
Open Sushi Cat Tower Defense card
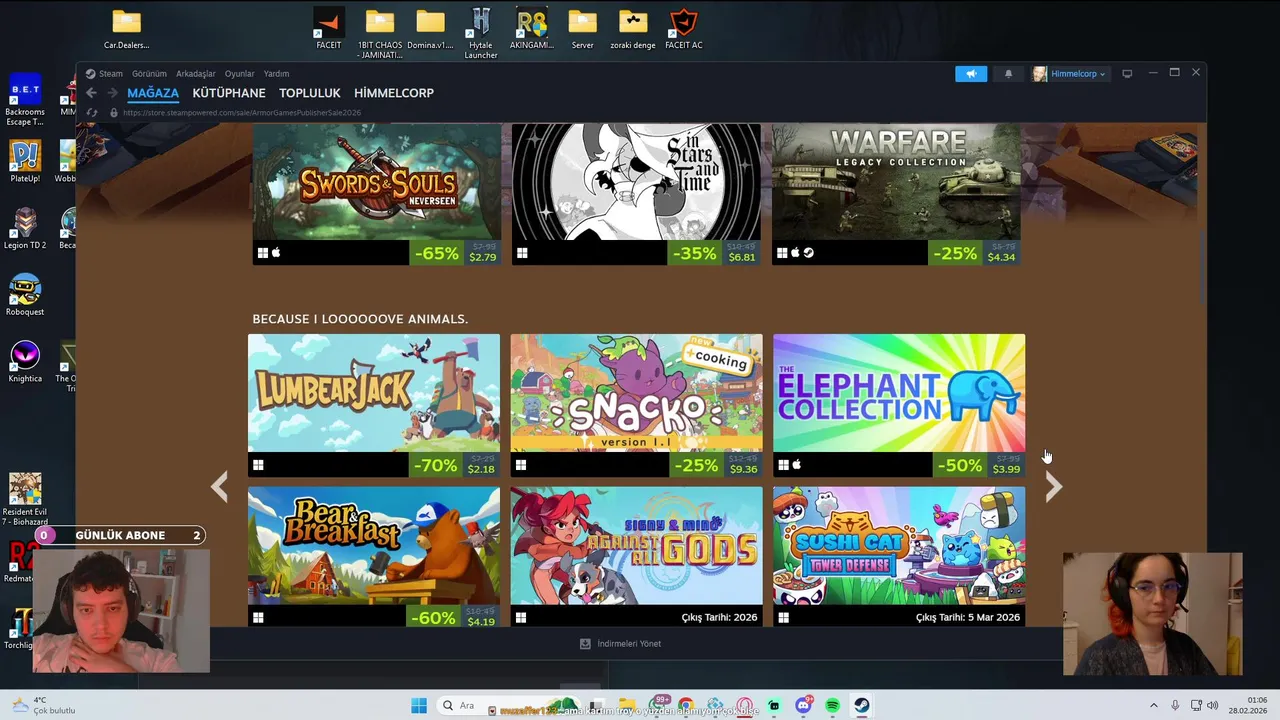(x=899, y=557)
